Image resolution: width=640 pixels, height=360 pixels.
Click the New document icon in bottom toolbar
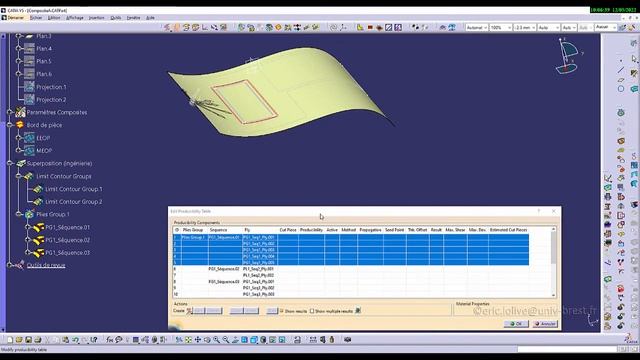point(10,340)
